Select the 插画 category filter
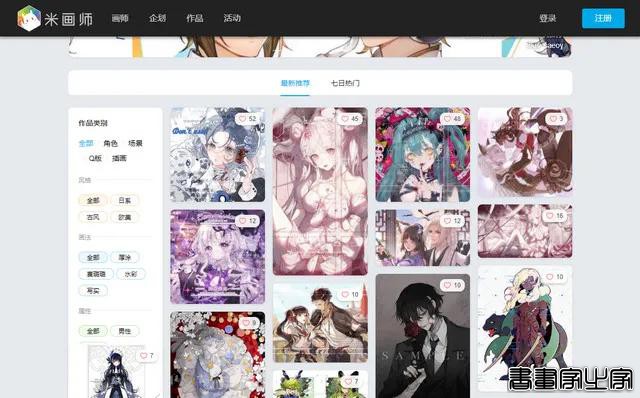This screenshot has width=640, height=398. (x=119, y=158)
